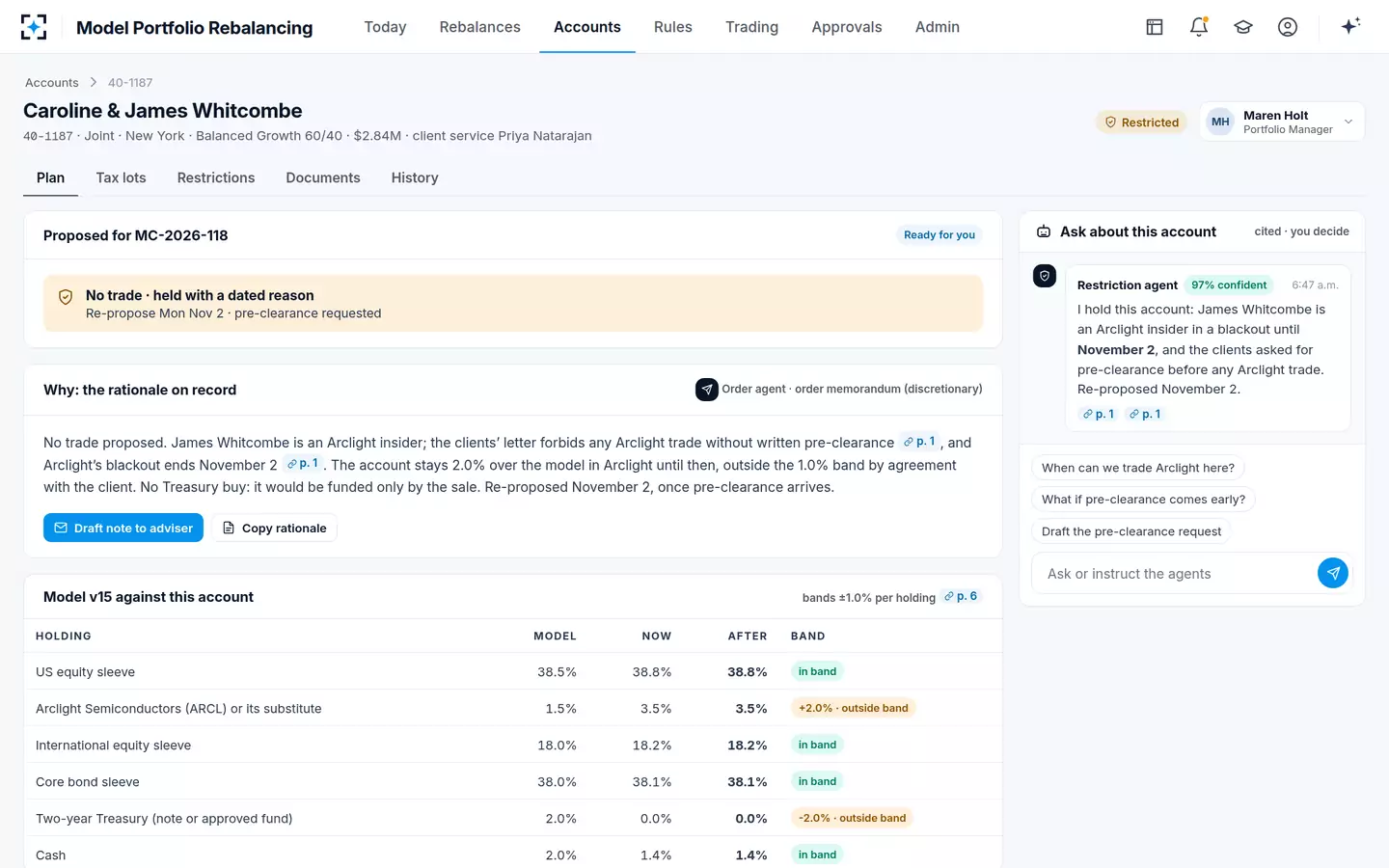
Task: Click the 'Two-year Treasury' holding name
Action: coord(164,819)
